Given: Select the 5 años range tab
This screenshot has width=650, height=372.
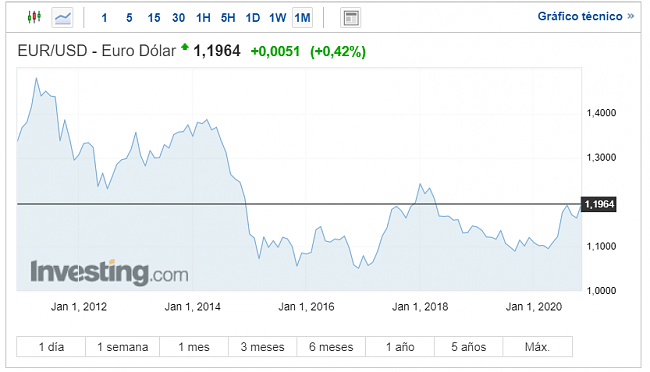Looking at the screenshot, I should pos(469,347).
